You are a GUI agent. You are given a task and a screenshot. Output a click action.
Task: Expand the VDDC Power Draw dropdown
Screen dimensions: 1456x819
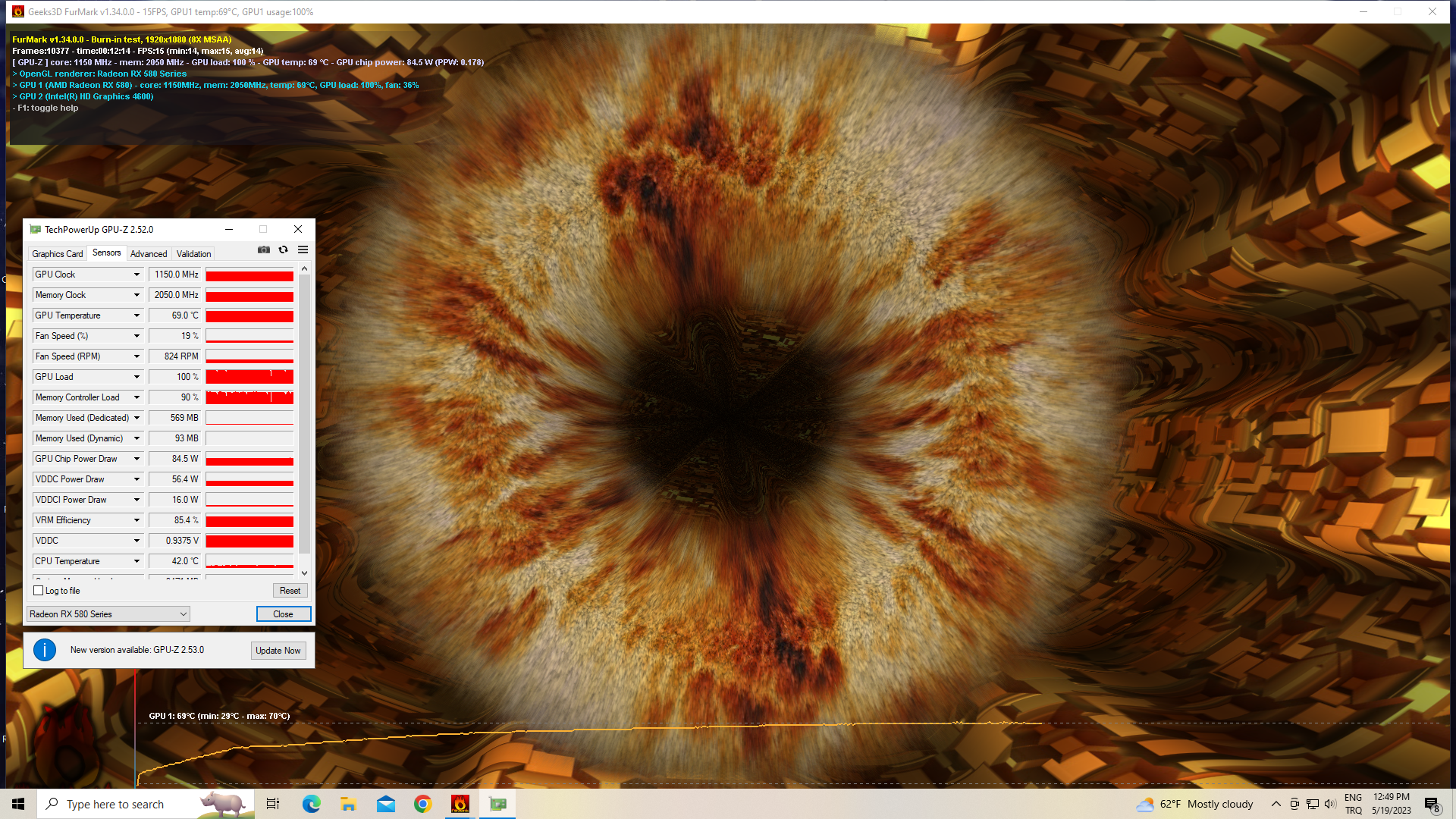tap(137, 479)
